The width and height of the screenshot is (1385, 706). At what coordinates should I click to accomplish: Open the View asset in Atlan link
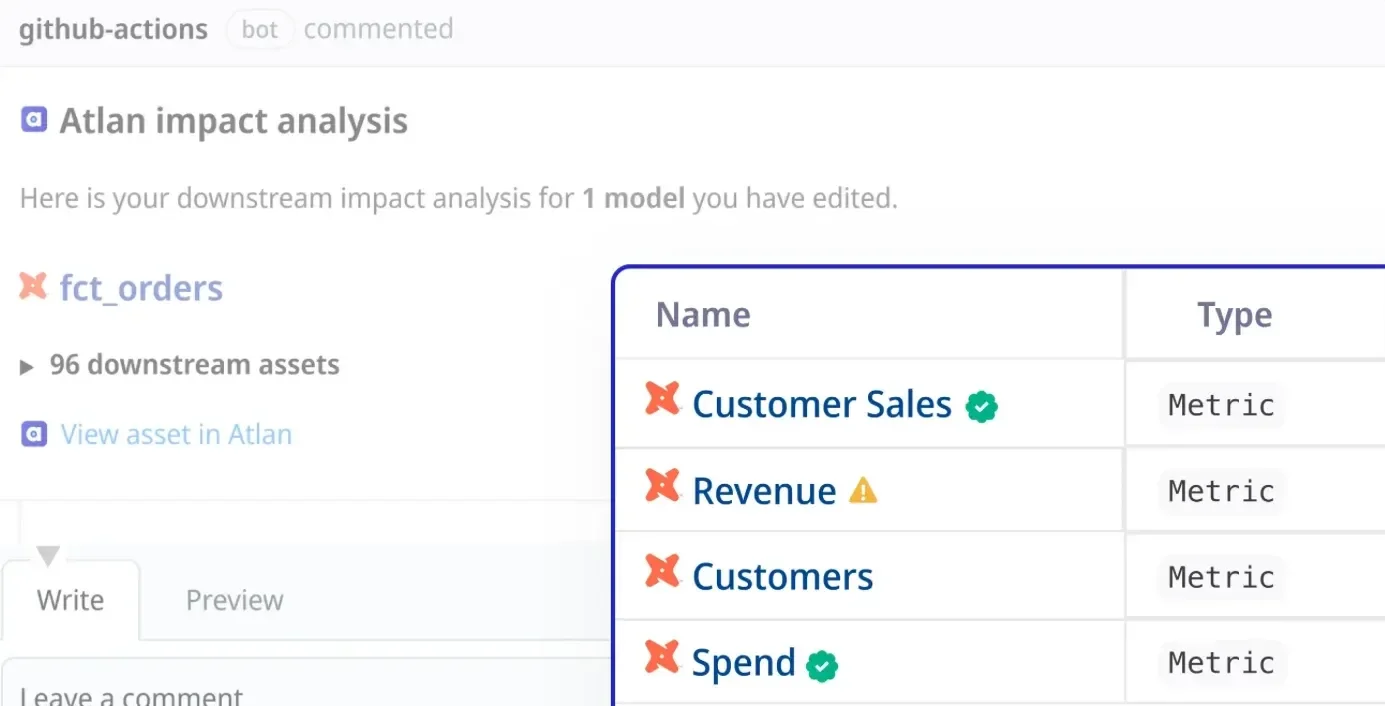(x=175, y=433)
